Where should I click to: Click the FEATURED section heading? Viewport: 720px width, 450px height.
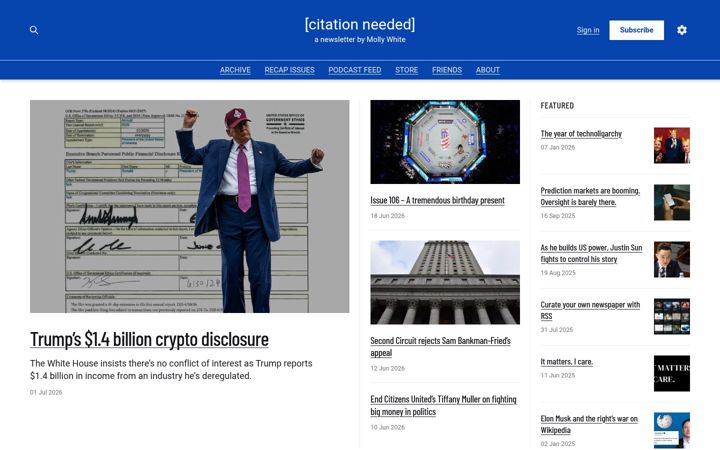pos(557,106)
